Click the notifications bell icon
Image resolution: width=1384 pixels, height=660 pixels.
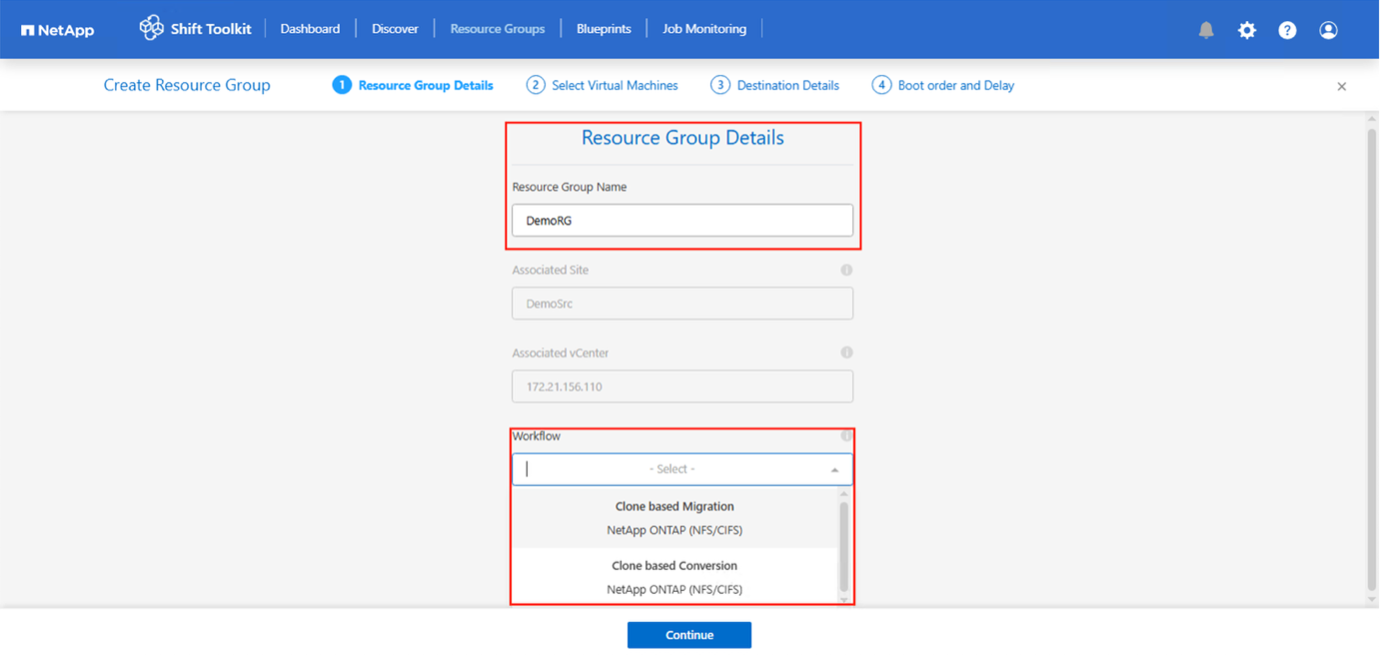[x=1206, y=30]
